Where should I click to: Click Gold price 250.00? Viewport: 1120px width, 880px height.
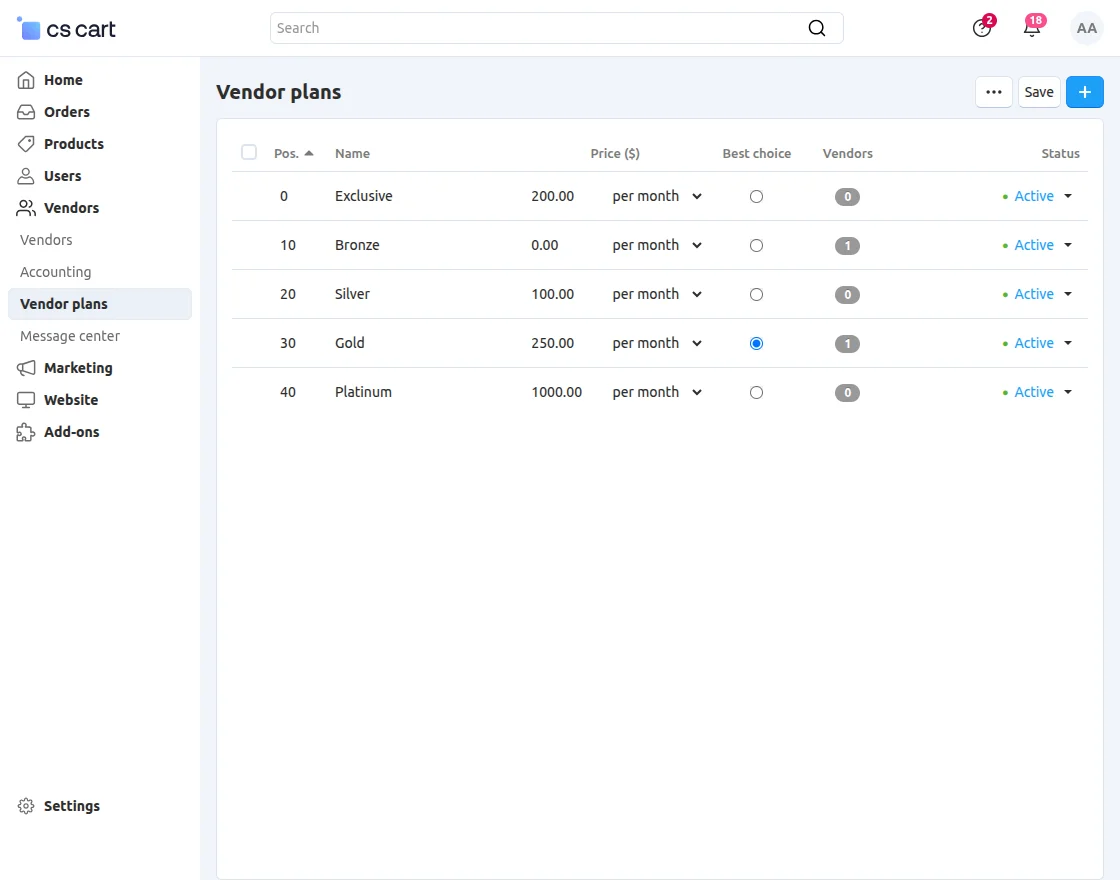[552, 343]
